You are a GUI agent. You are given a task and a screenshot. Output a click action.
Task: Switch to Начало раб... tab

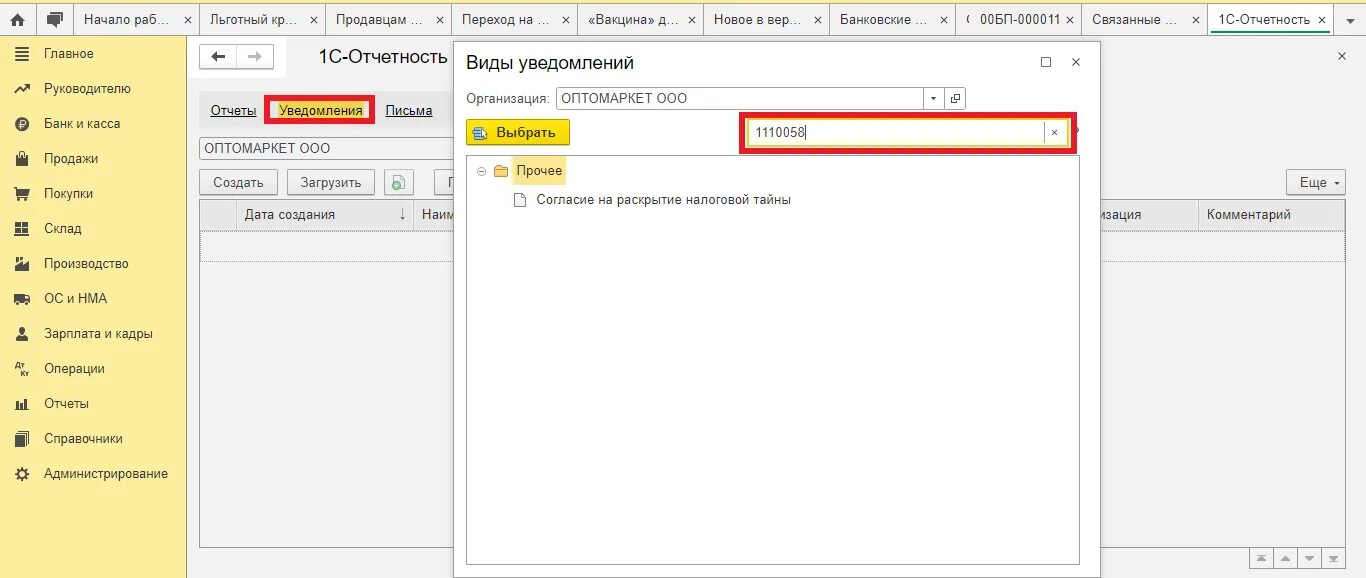pos(127,20)
